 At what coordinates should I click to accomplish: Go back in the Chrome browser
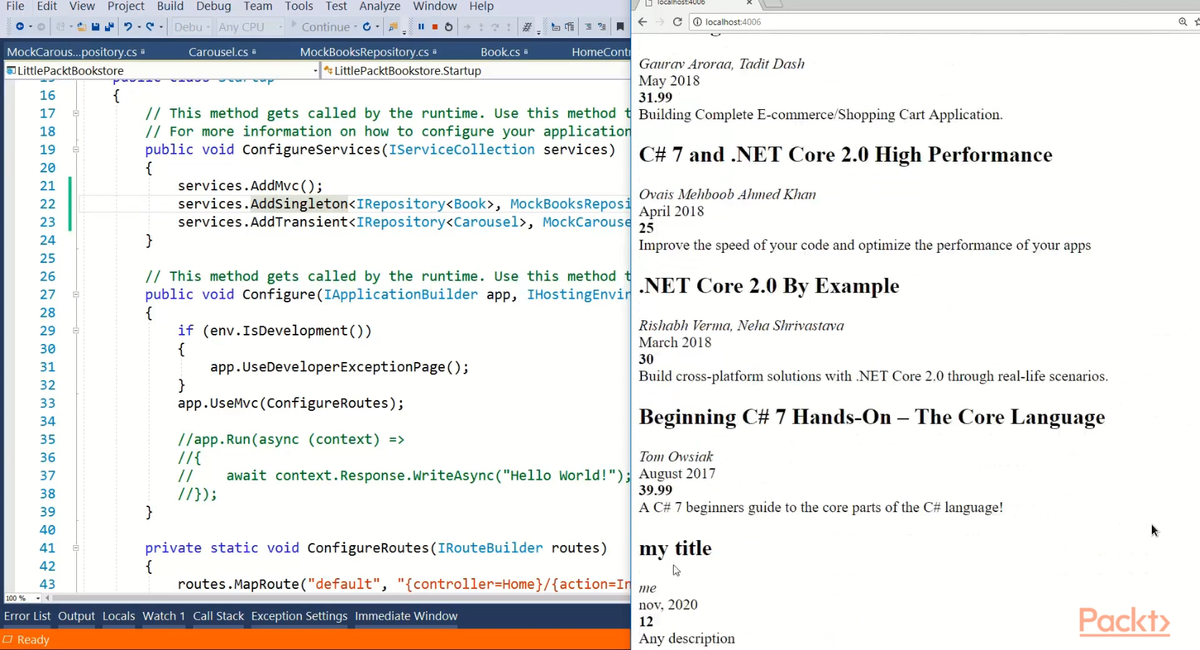[x=642, y=21]
